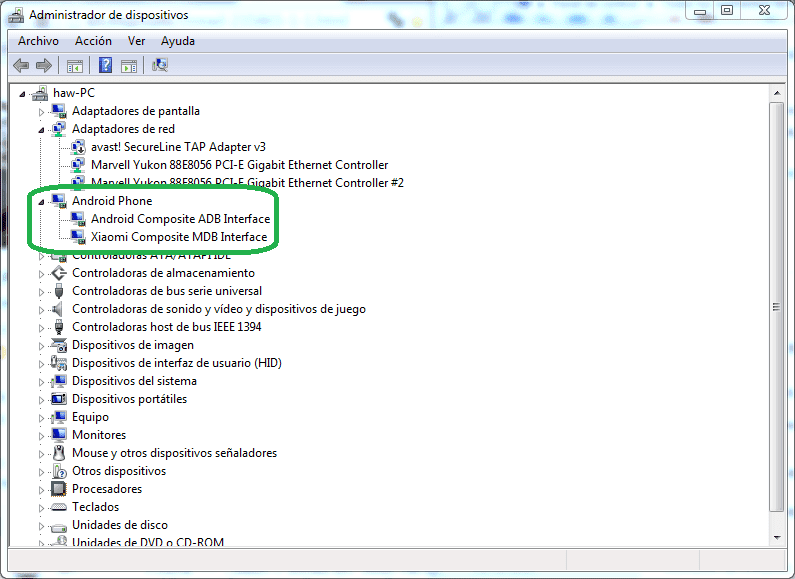795x579 pixels.
Task: Open the Ver menu
Action: [136, 41]
